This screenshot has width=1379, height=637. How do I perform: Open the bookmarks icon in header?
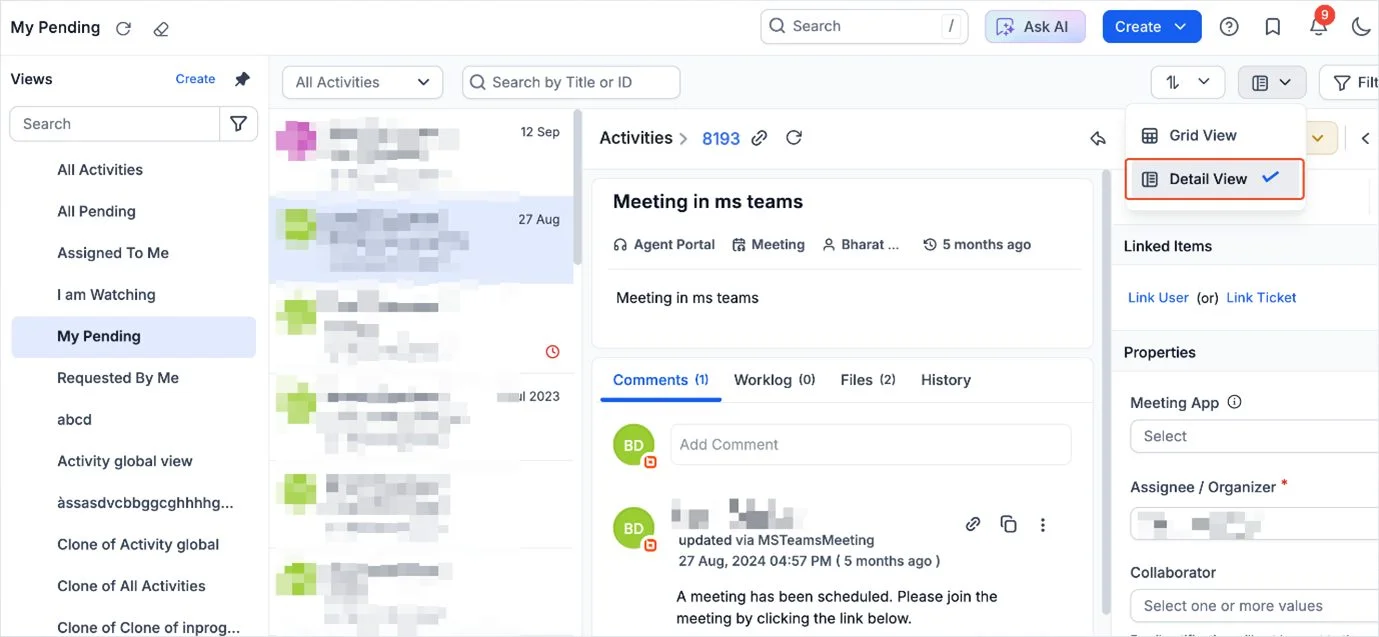1273,27
